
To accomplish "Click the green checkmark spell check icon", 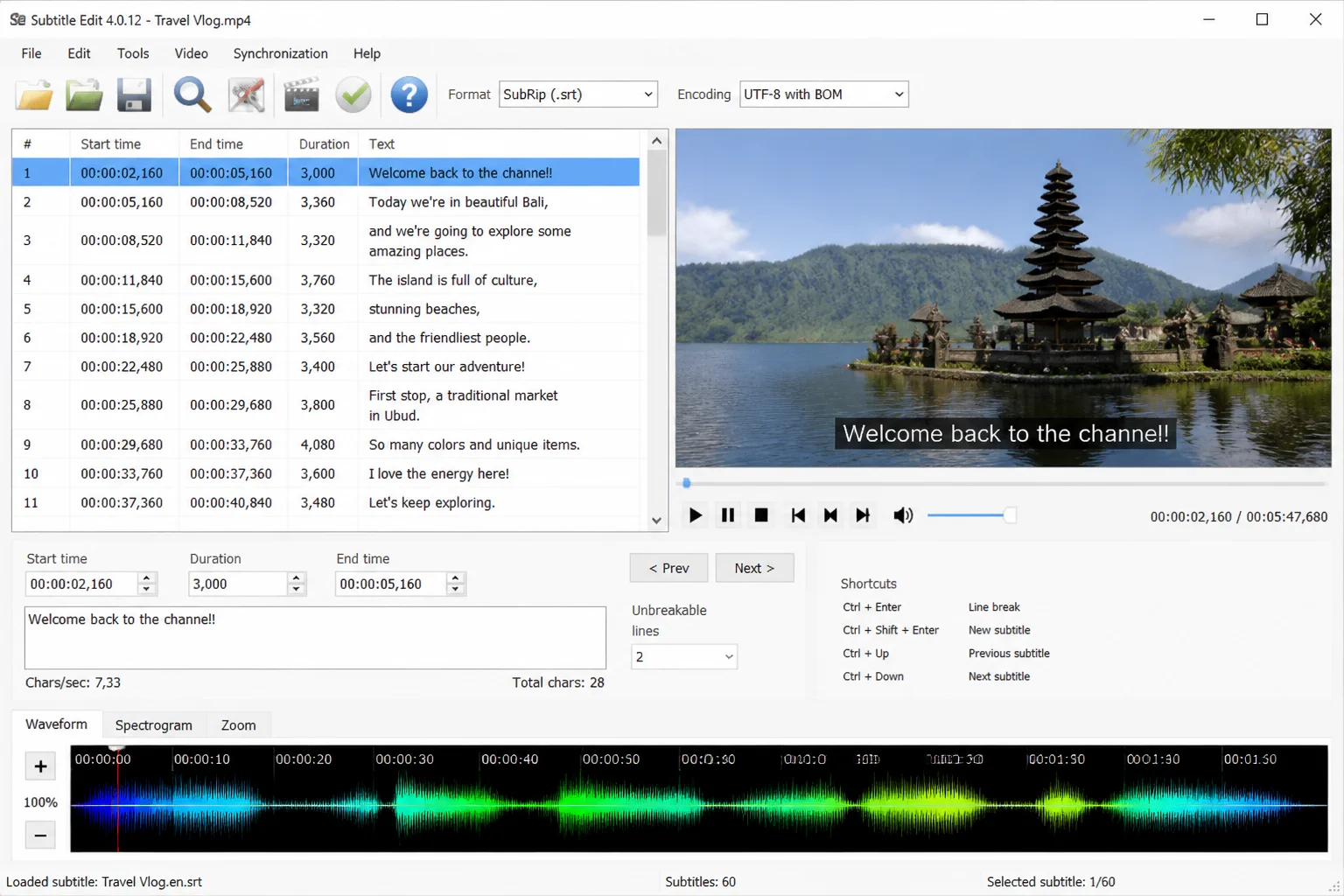I will [353, 94].
